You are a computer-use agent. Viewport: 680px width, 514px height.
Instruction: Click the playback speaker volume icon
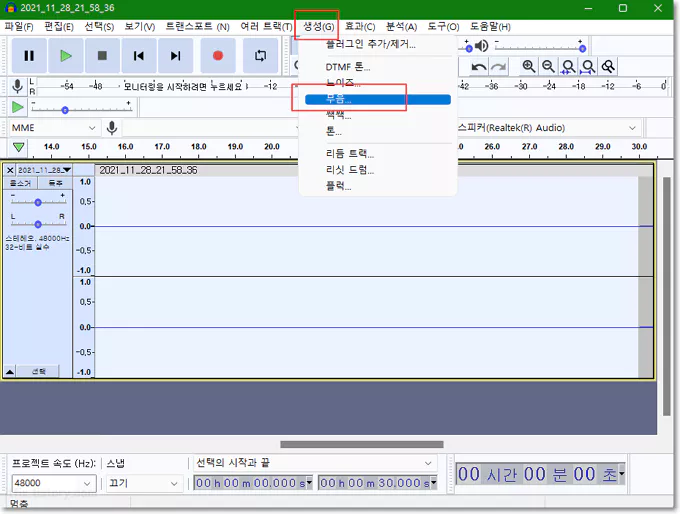(481, 46)
